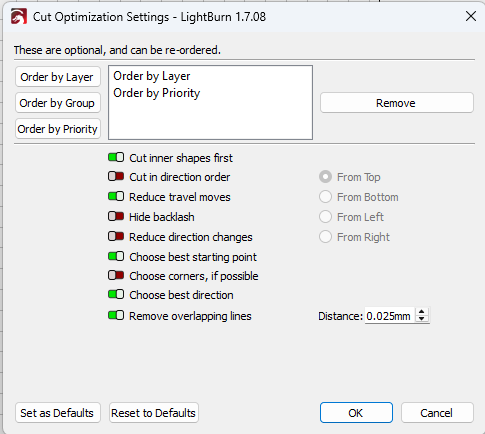Turn on Hide backlash switch

[116, 216]
